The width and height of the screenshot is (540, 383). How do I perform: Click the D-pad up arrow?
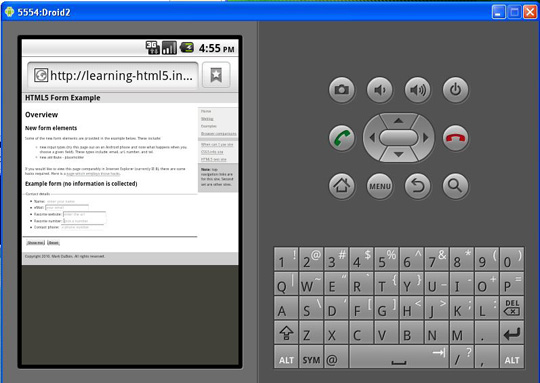[x=398, y=121]
